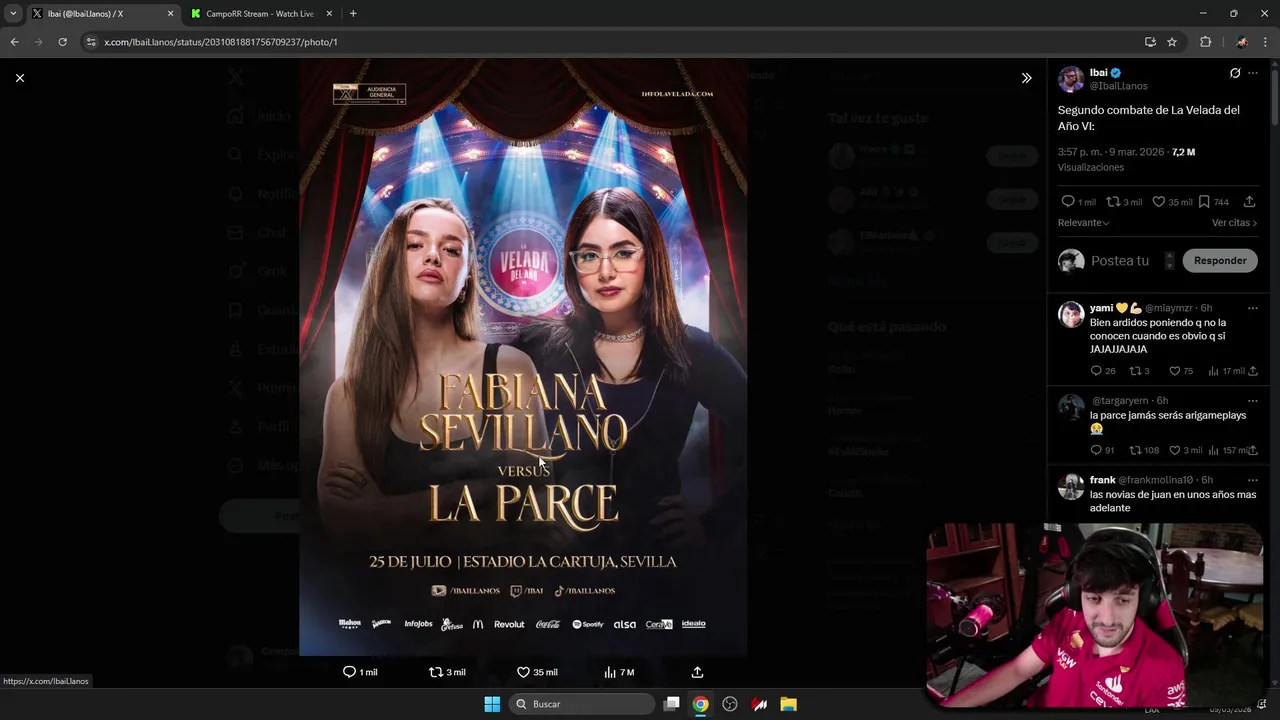
Task: Click the La Velada poster image
Action: pyautogui.click(x=523, y=357)
